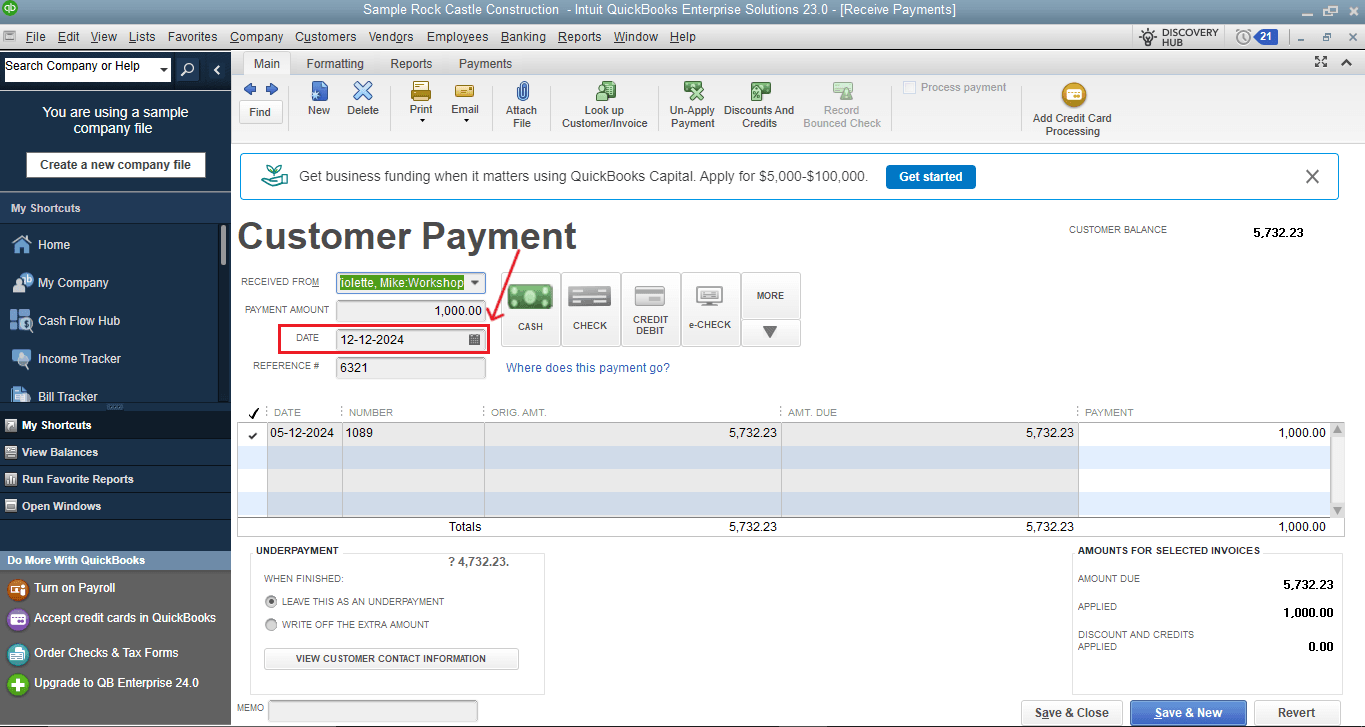This screenshot has height=727, width=1365.
Task: Open the Email icon
Action: 464,100
